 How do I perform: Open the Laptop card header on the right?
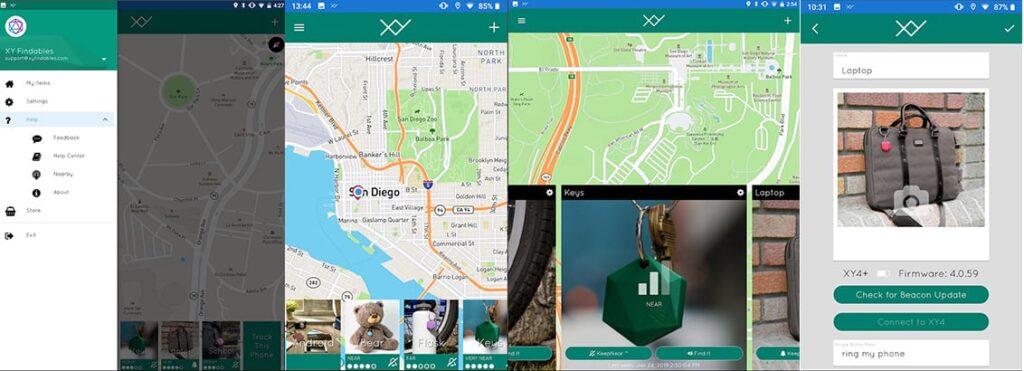pos(776,193)
